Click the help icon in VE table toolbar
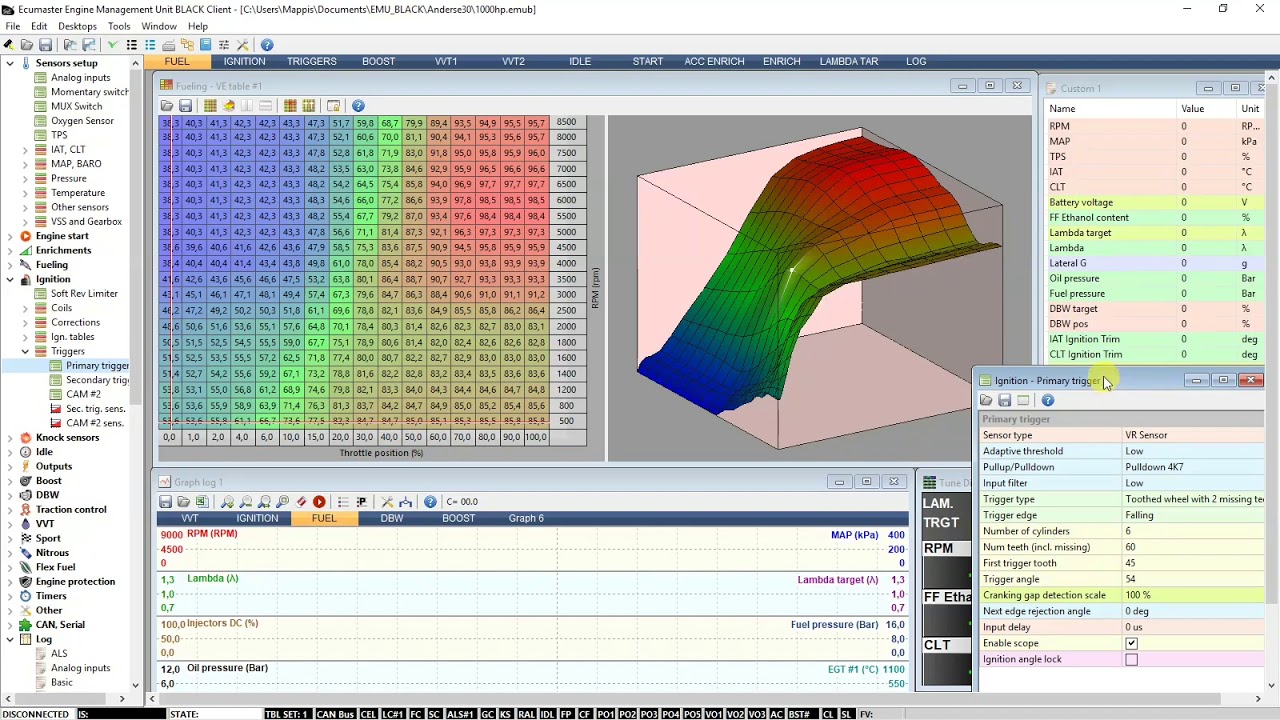The width and height of the screenshot is (1280, 720). point(358,106)
